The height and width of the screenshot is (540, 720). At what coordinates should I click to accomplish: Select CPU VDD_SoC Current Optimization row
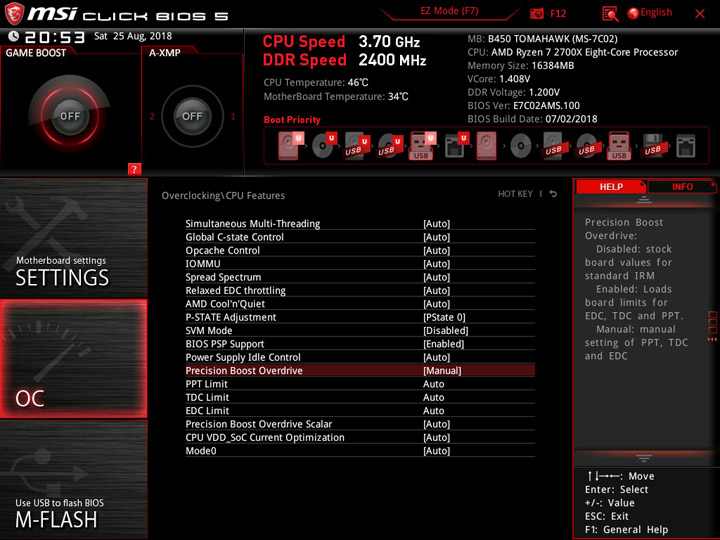(360, 438)
